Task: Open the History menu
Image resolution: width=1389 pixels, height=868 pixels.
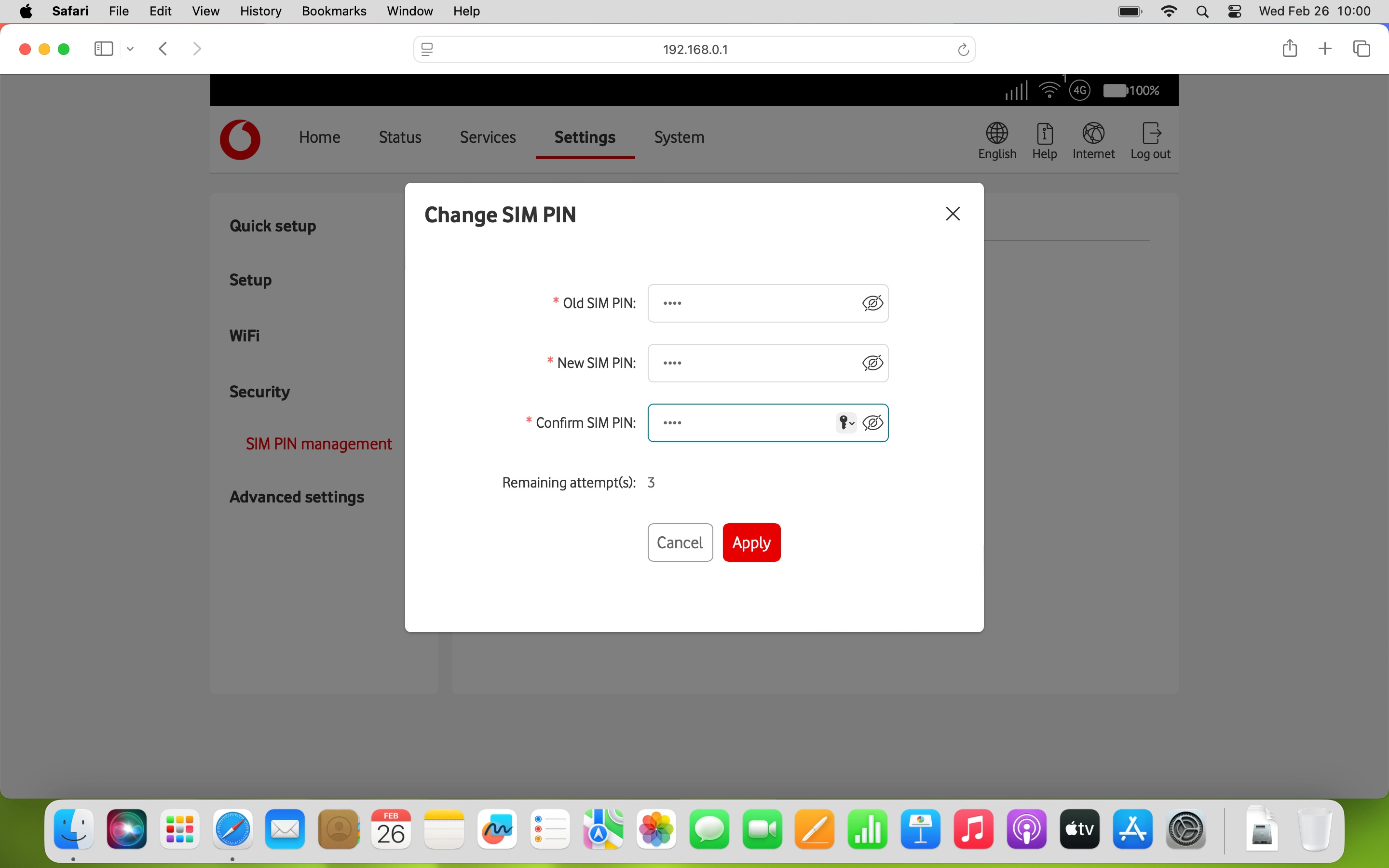Action: [260, 11]
